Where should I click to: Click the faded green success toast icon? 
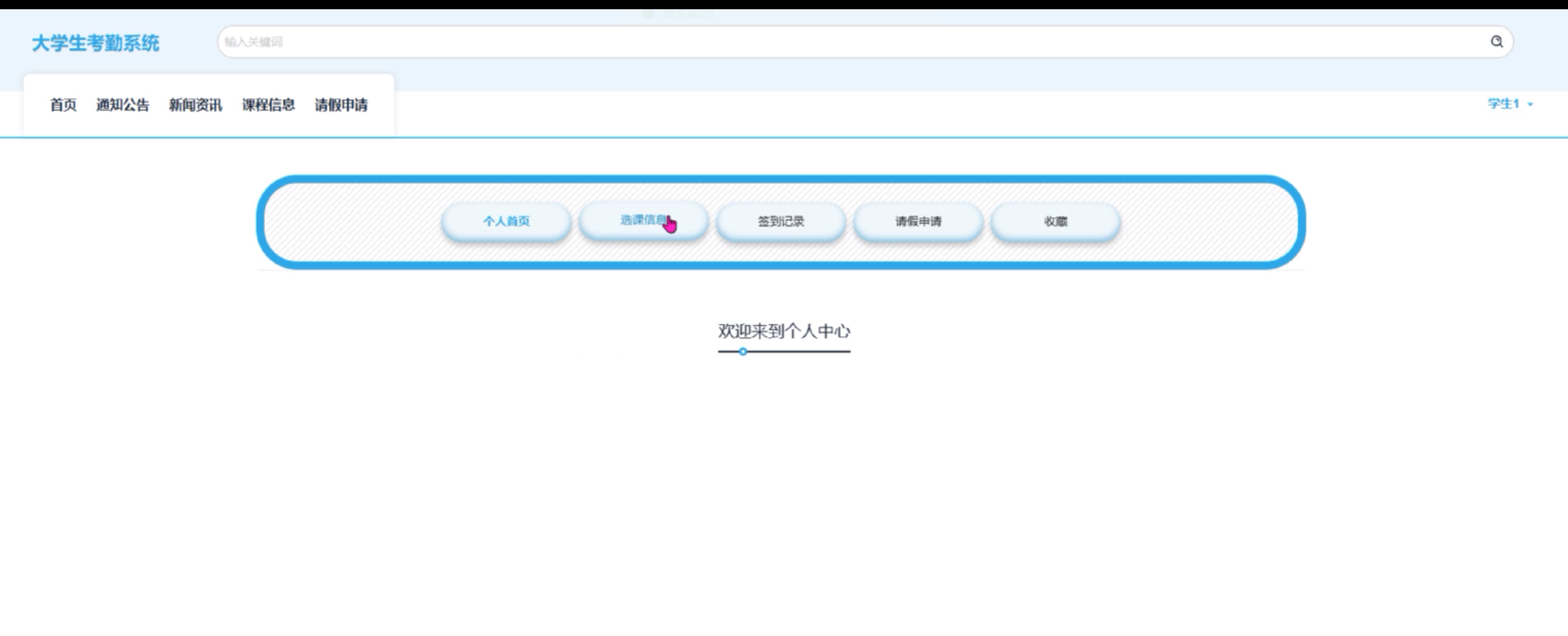tap(648, 13)
